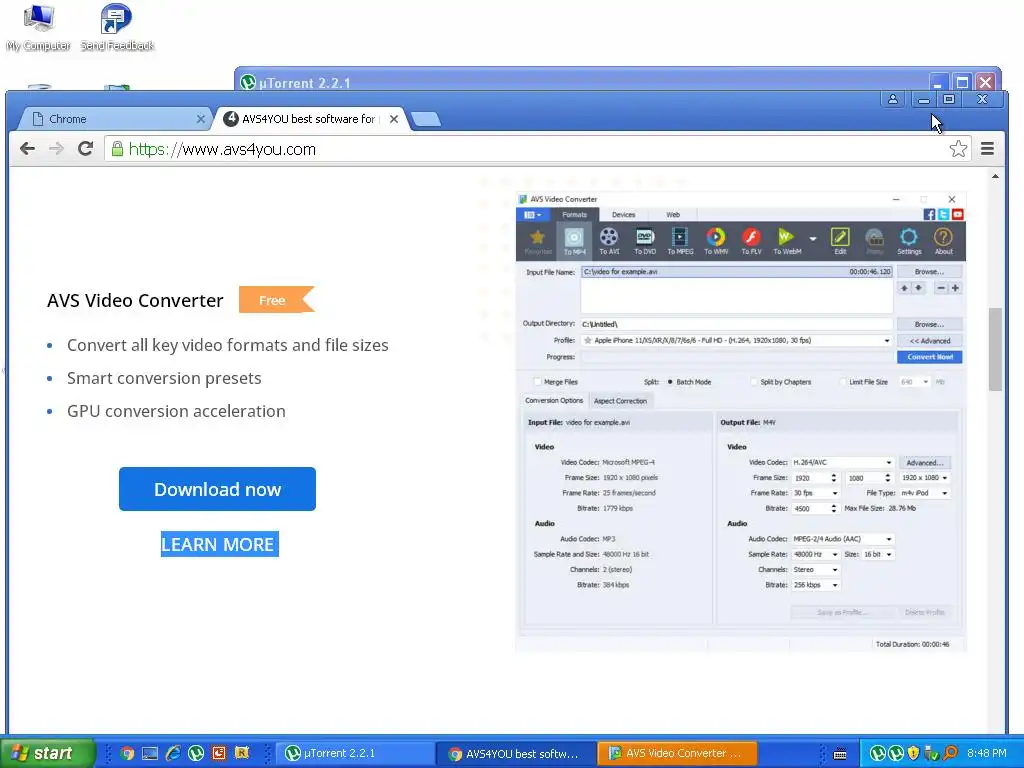Open a new Chrome tab
Screen dimensions: 1024x768
tap(426, 119)
